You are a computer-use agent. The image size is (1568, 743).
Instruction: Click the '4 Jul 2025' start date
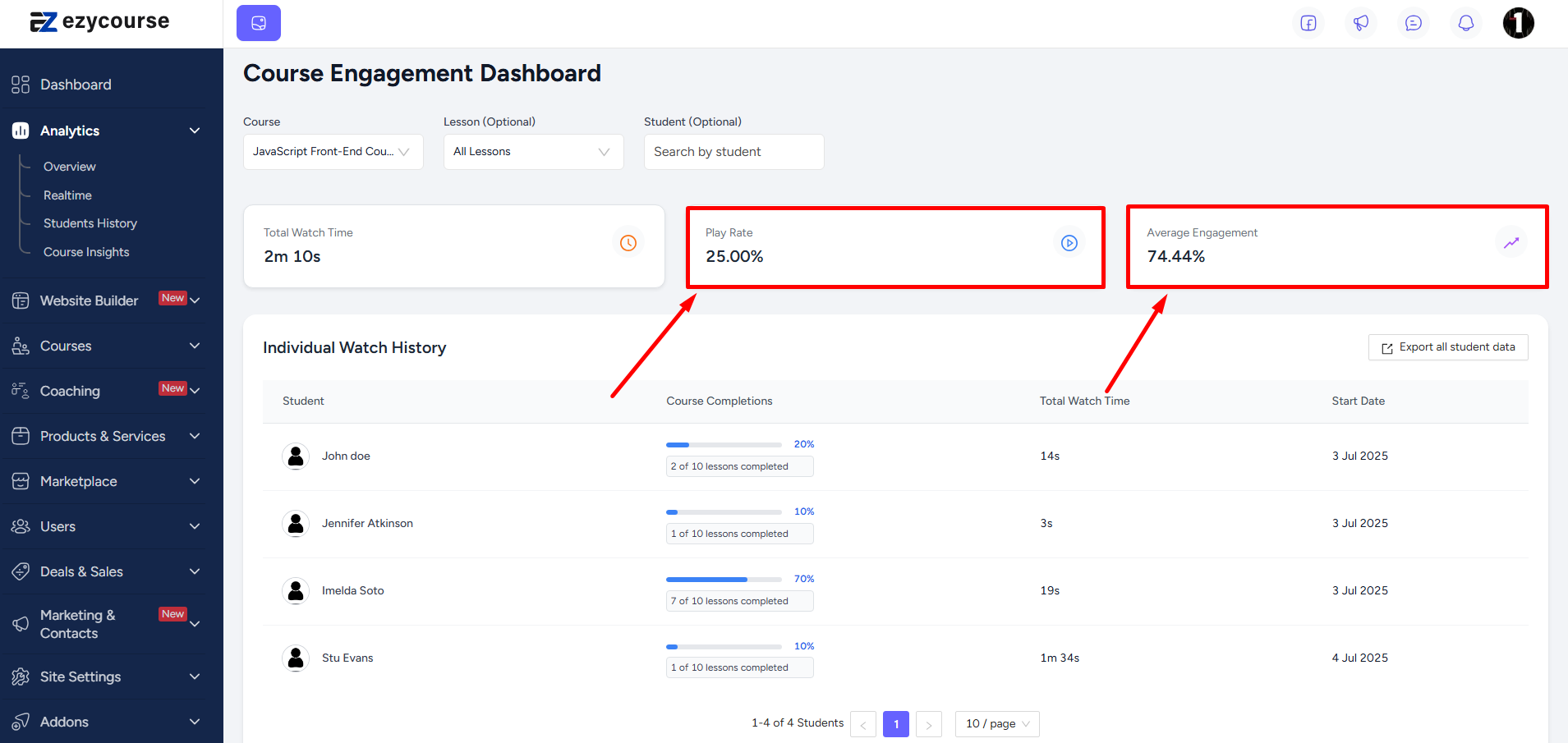(1360, 658)
